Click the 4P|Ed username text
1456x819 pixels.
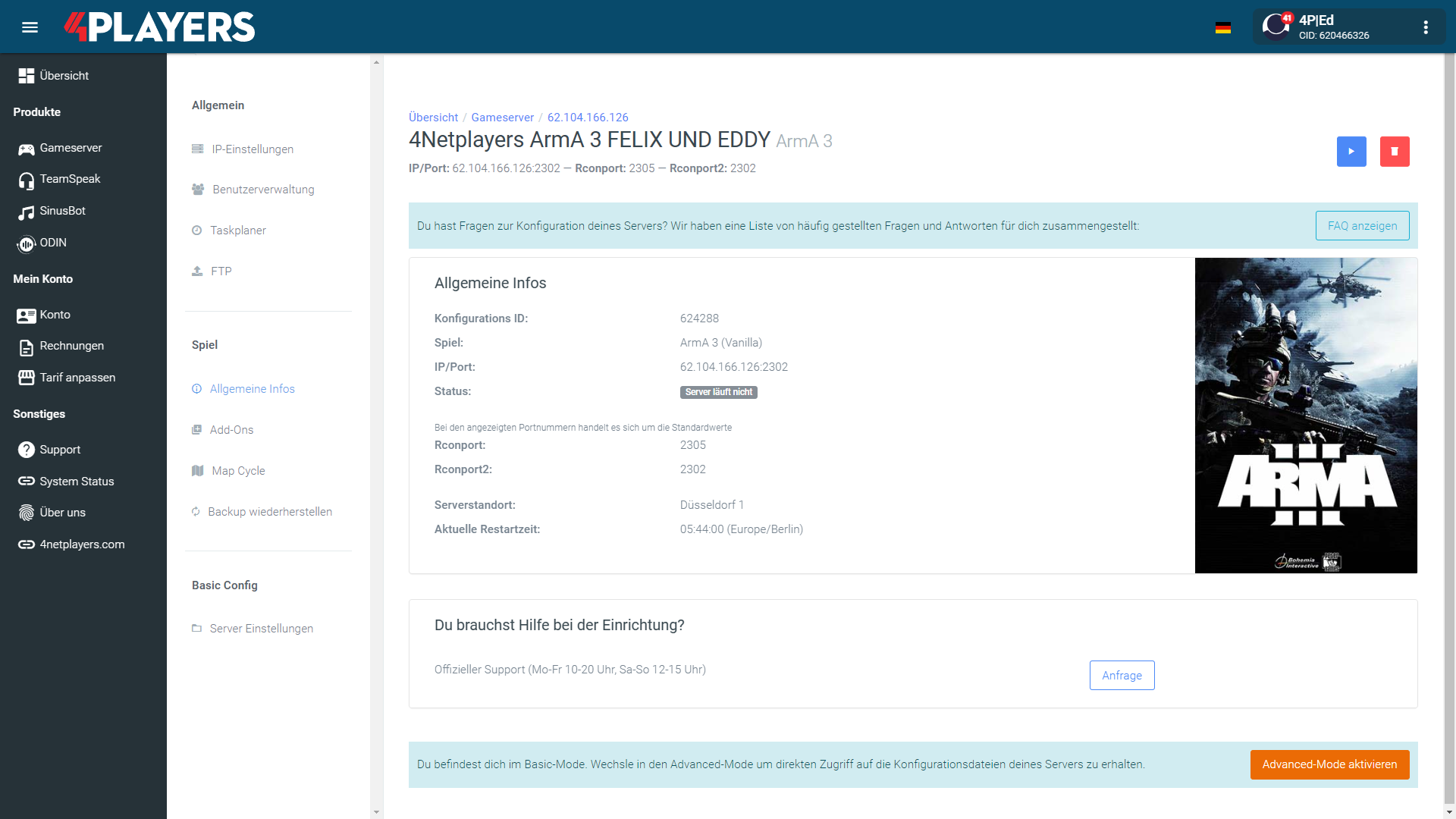coord(1316,20)
